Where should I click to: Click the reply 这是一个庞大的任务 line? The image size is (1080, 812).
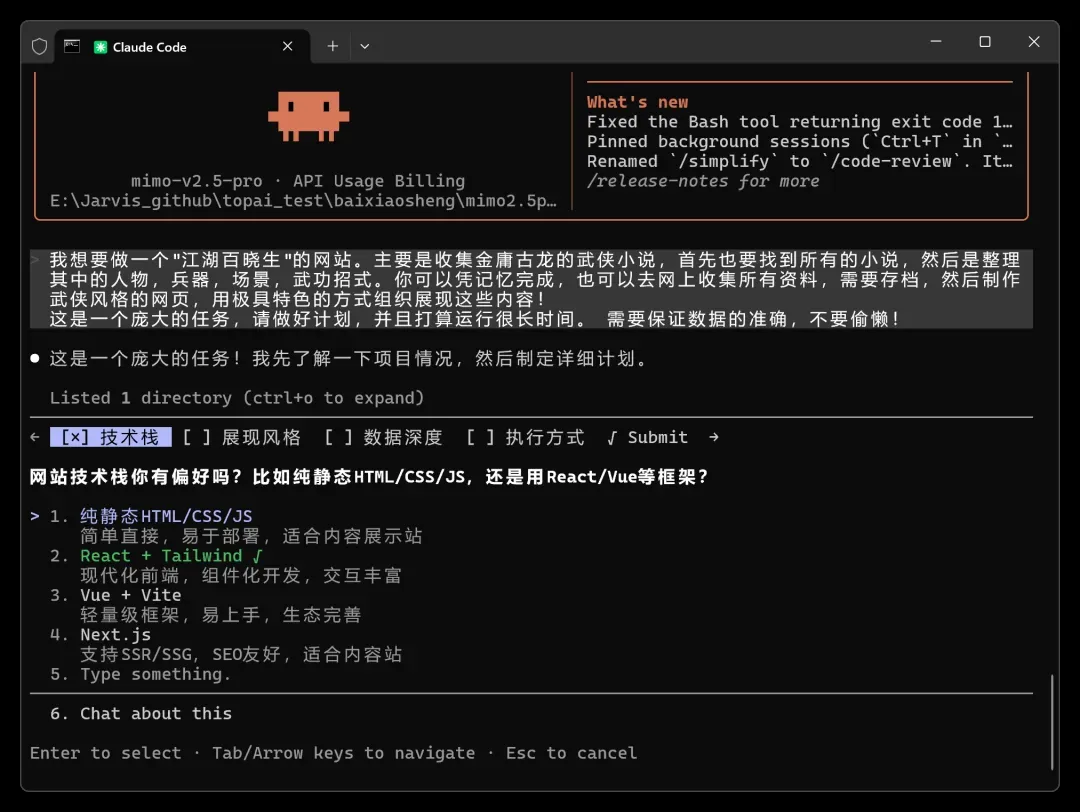pos(349,359)
